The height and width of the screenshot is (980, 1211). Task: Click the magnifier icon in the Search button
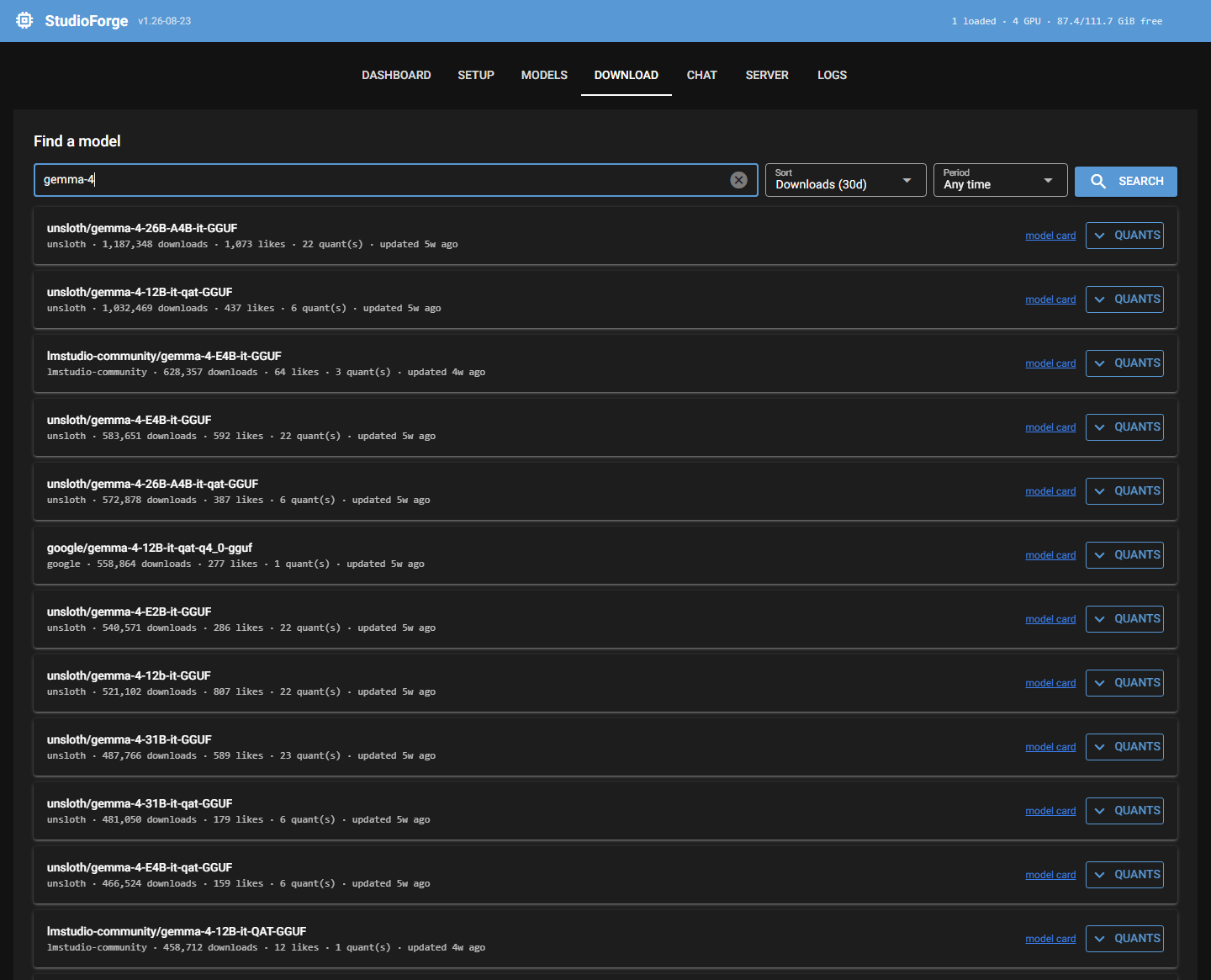[x=1098, y=182]
